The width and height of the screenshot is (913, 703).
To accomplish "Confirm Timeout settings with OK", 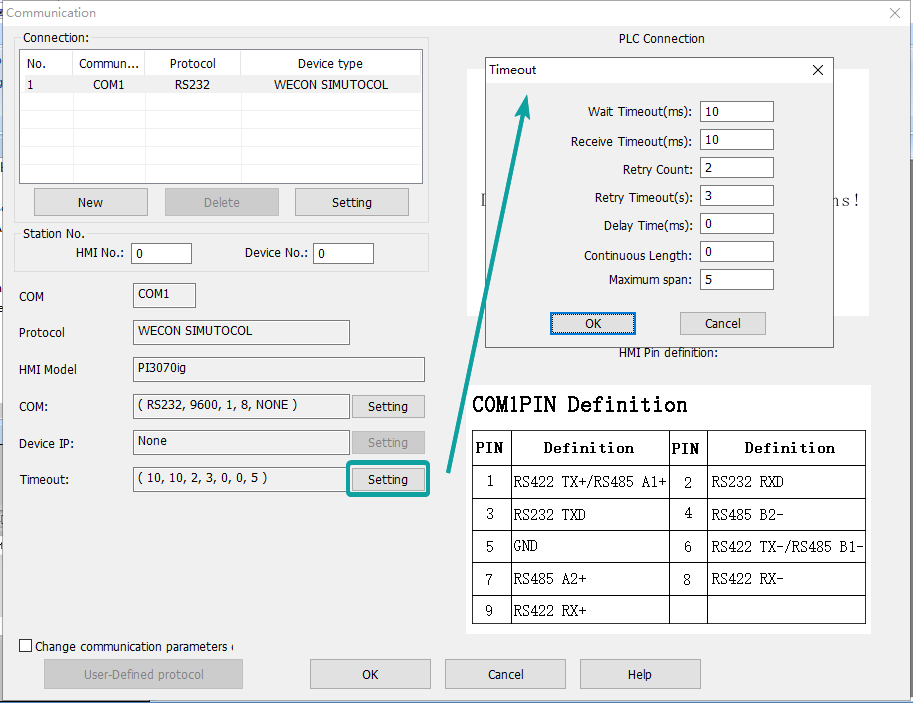I will click(x=594, y=323).
